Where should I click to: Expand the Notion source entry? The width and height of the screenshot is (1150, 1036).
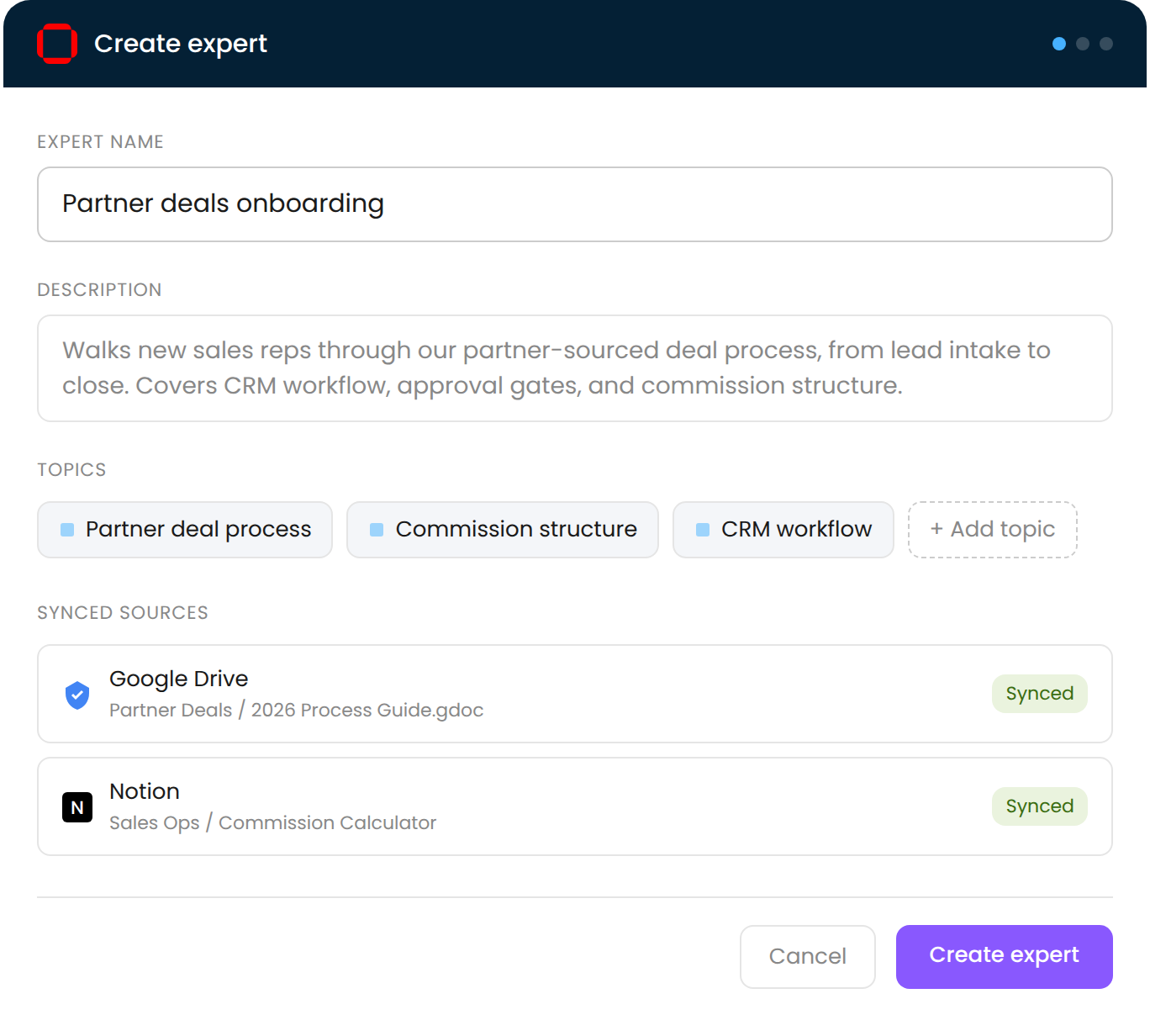click(574, 806)
